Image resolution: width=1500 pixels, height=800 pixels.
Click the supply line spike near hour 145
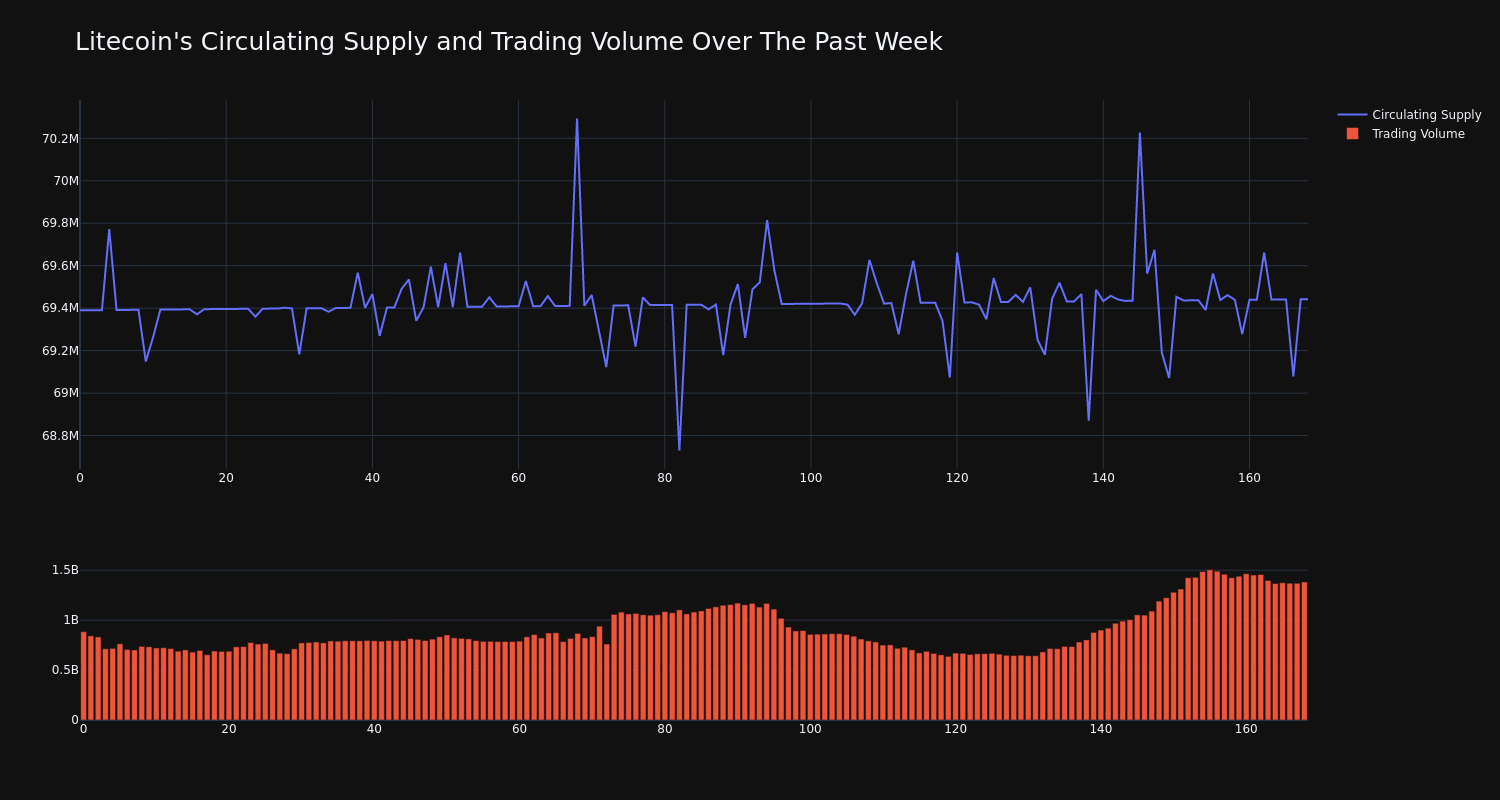pos(1139,133)
